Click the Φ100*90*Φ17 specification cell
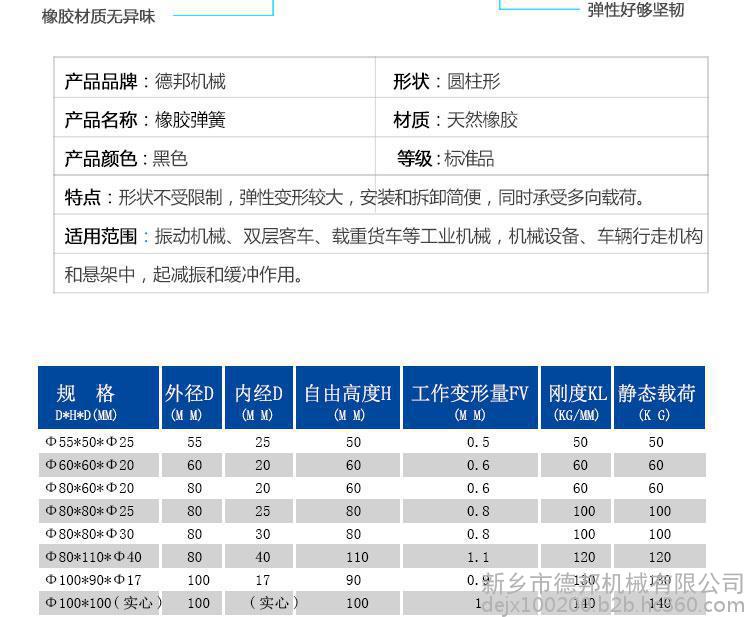750x617 pixels. [91, 580]
